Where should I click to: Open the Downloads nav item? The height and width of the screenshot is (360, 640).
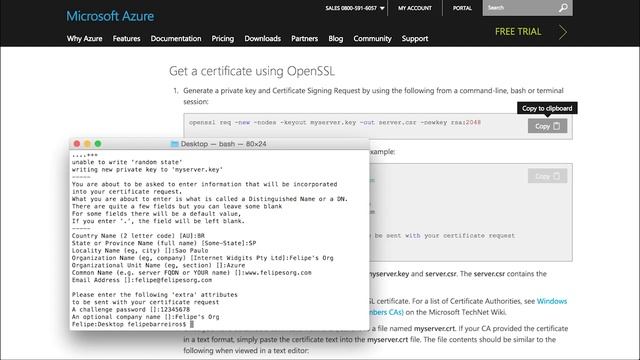click(262, 38)
